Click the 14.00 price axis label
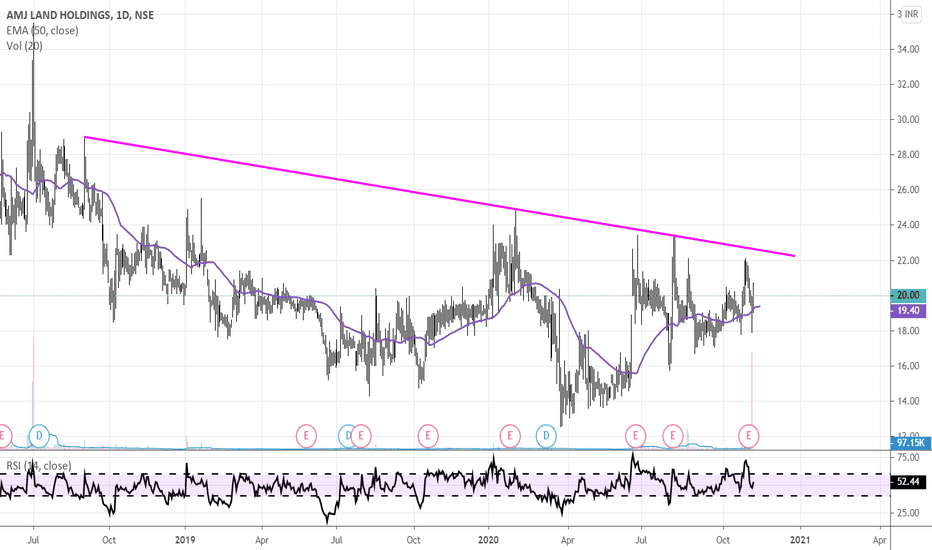The height and width of the screenshot is (550, 932). tap(908, 401)
